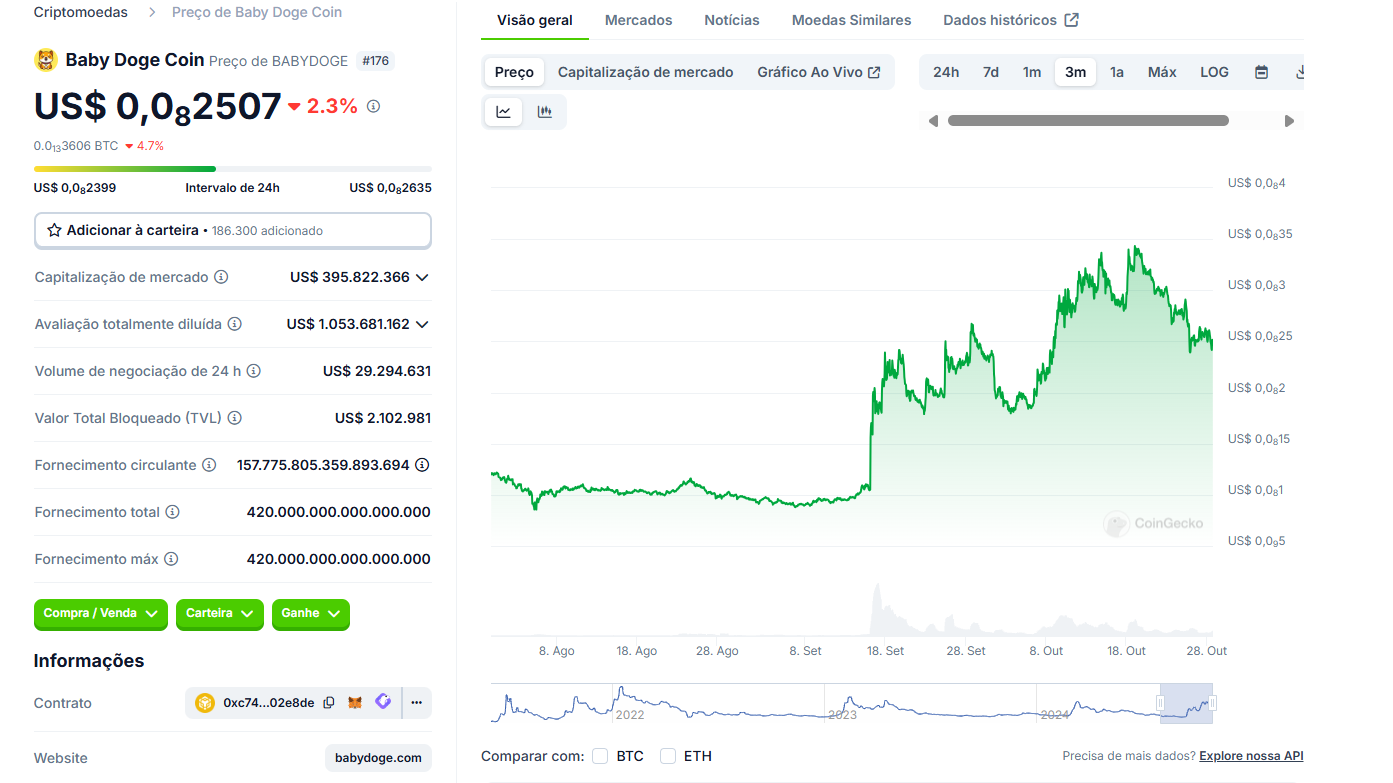Show info for Fornecimento total
The height and width of the screenshot is (783, 1393).
172,512
